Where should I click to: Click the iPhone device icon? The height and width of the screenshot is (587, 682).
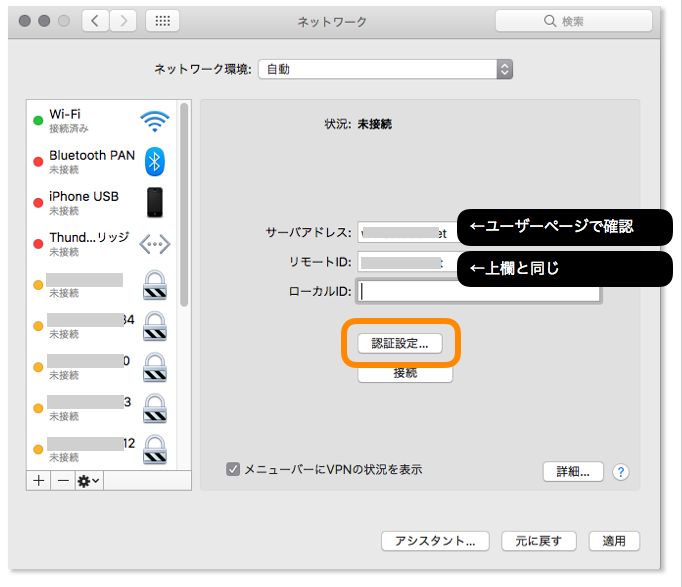pyautogui.click(x=155, y=202)
